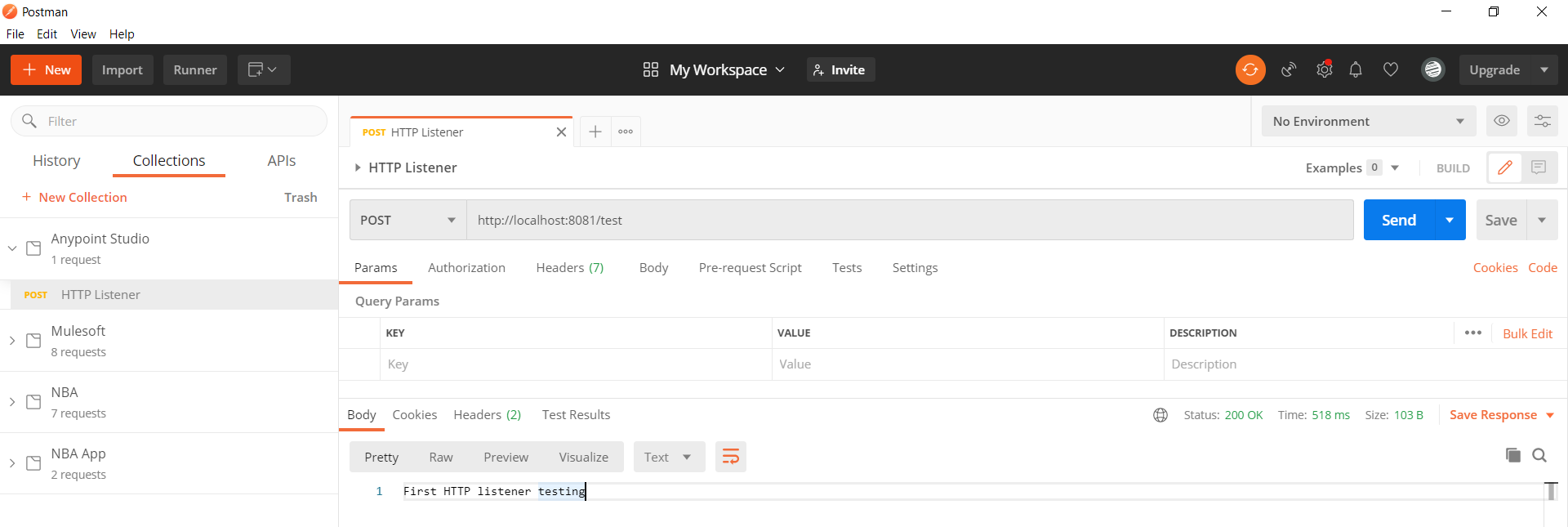Open the File menu
The height and width of the screenshot is (527, 1568).
15,33
